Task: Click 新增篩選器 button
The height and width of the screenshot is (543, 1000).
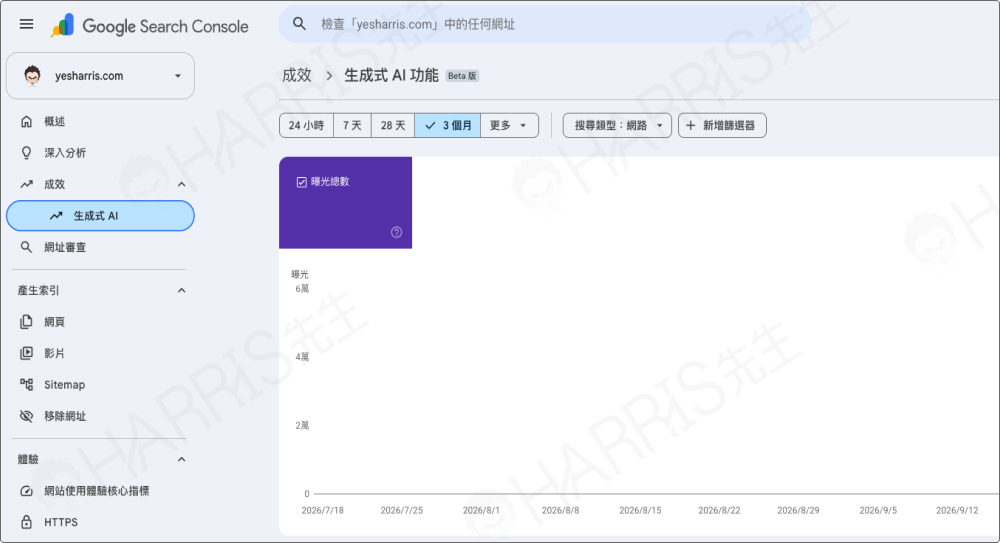Action: 722,125
